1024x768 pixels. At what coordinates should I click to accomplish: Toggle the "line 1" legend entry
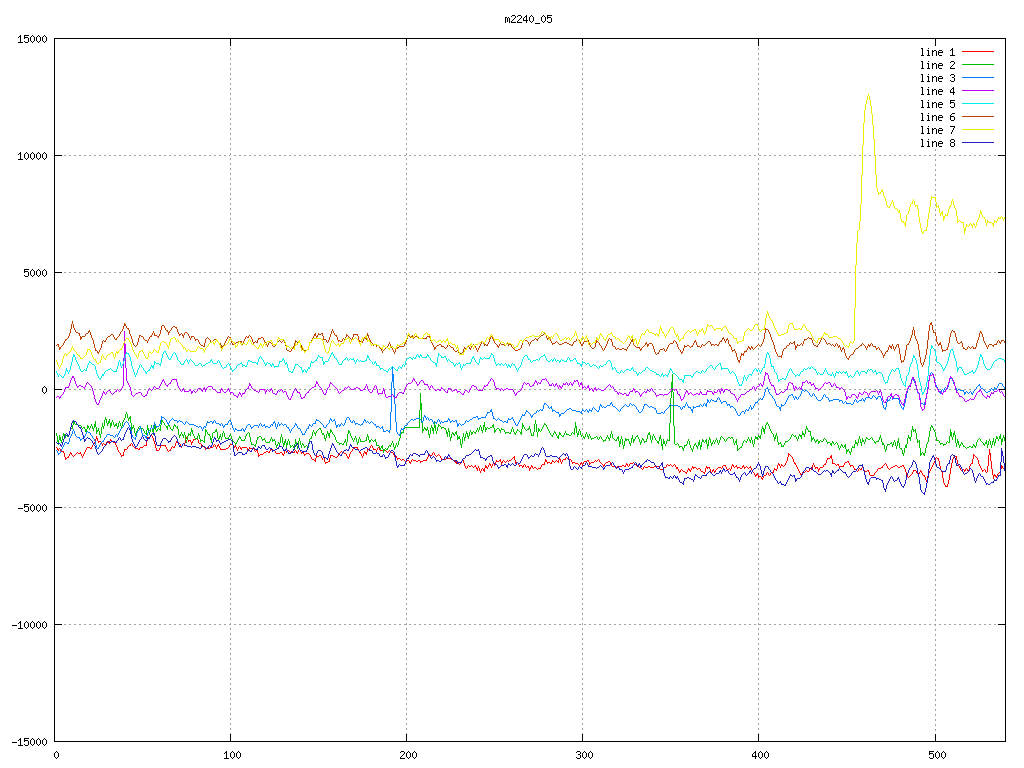click(x=937, y=52)
